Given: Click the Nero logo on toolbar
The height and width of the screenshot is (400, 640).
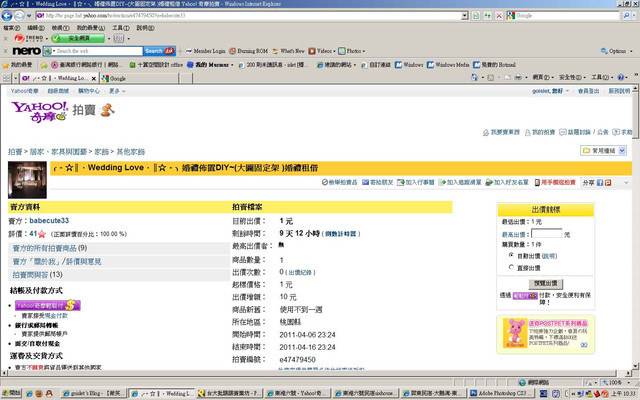Looking at the screenshot, I should click(x=26, y=51).
